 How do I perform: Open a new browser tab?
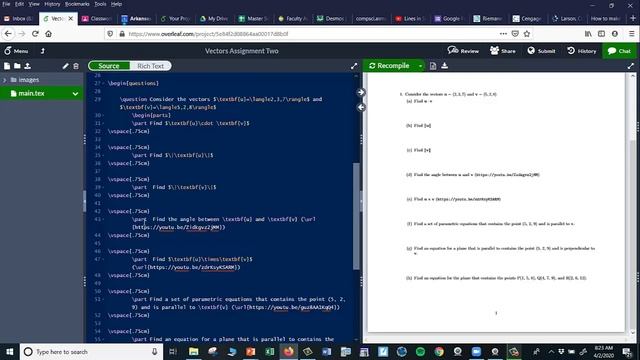(x=633, y=18)
